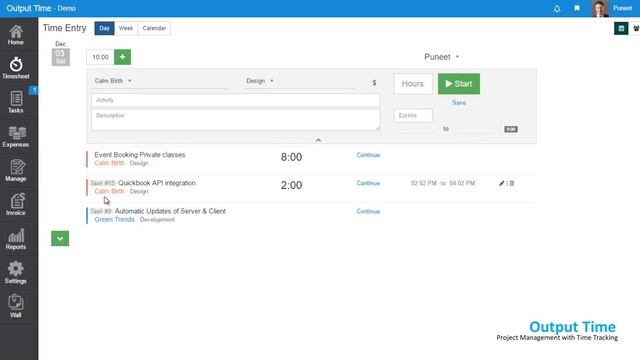Screen dimensions: 640x360
Task: Edit Quickbook API integration entry with pencil
Action: [501, 183]
